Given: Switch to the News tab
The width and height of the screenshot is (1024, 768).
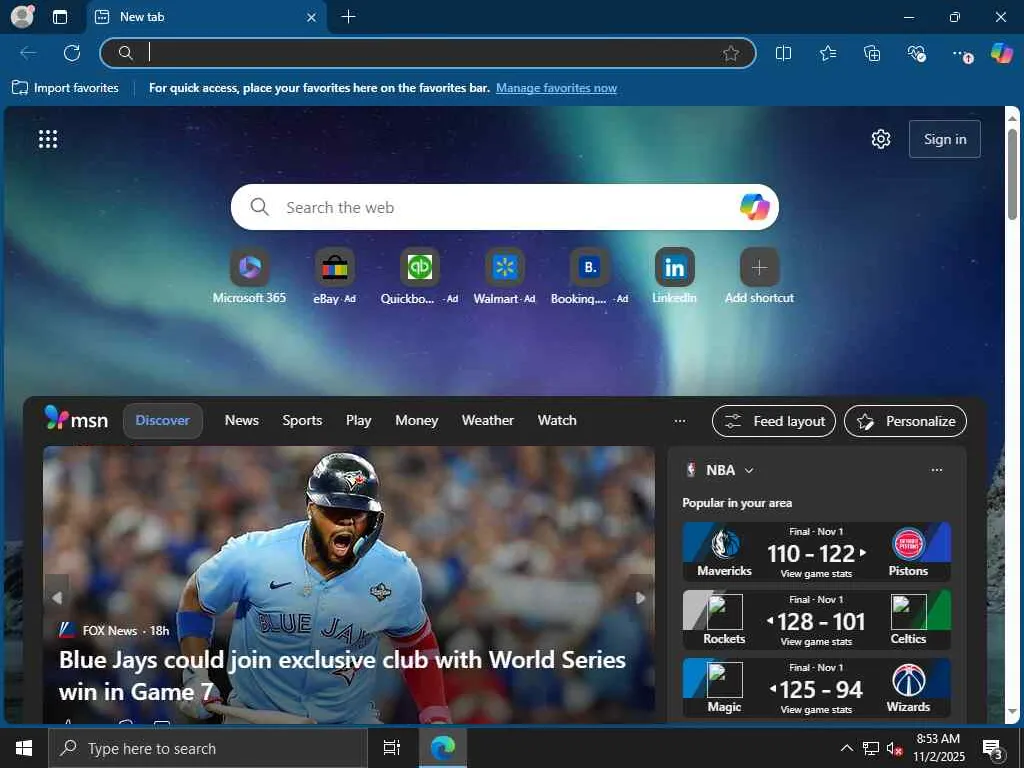Looking at the screenshot, I should [242, 421].
